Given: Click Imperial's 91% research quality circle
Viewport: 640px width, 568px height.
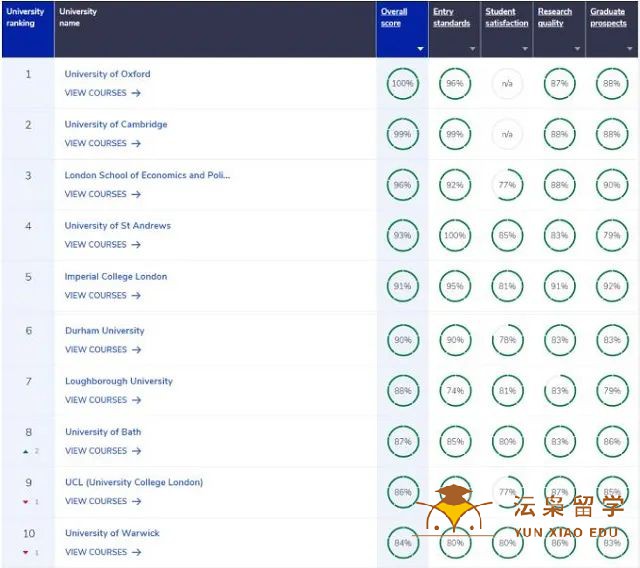Looking at the screenshot, I should click(559, 286).
